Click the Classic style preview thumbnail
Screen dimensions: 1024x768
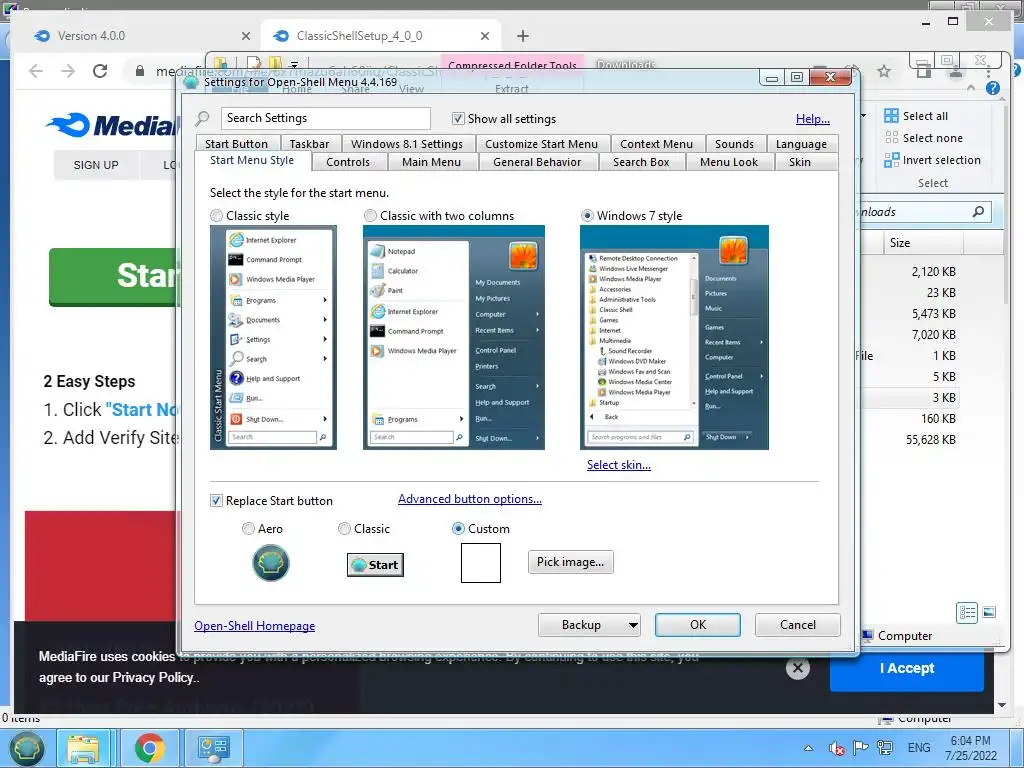pos(273,338)
